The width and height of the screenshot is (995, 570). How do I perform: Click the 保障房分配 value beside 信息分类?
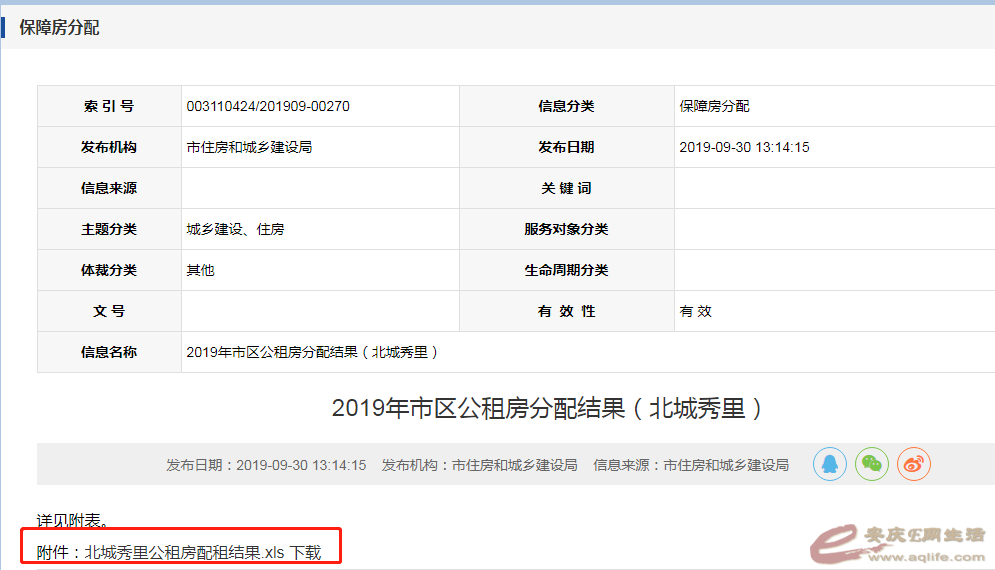(714, 106)
